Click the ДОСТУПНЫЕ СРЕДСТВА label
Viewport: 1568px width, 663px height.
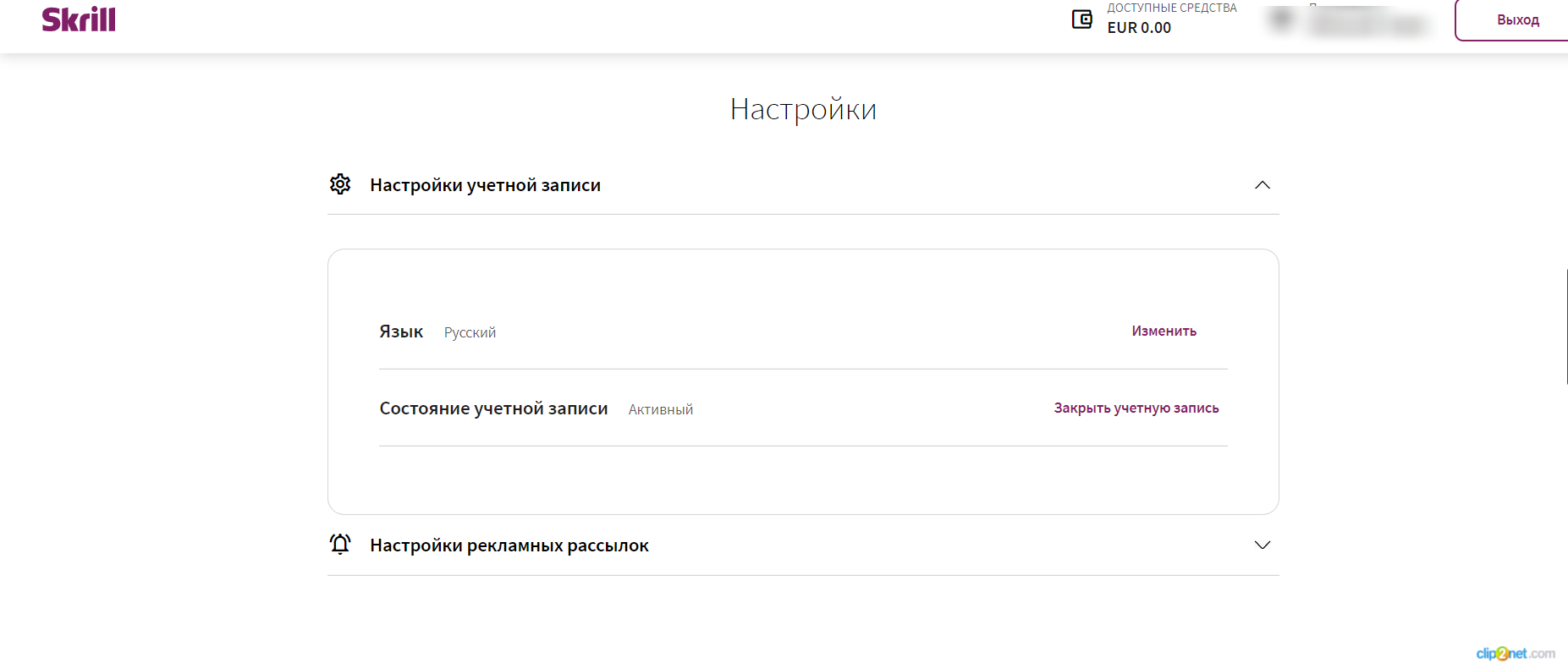pyautogui.click(x=1172, y=8)
